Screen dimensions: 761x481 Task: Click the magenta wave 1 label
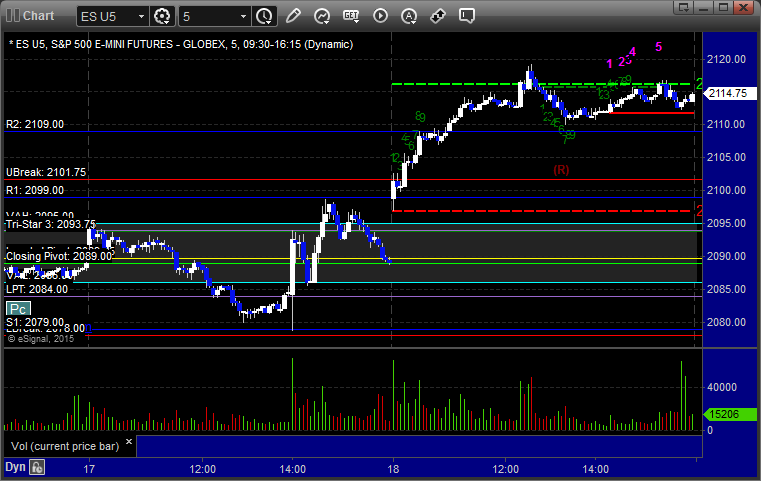[610, 64]
